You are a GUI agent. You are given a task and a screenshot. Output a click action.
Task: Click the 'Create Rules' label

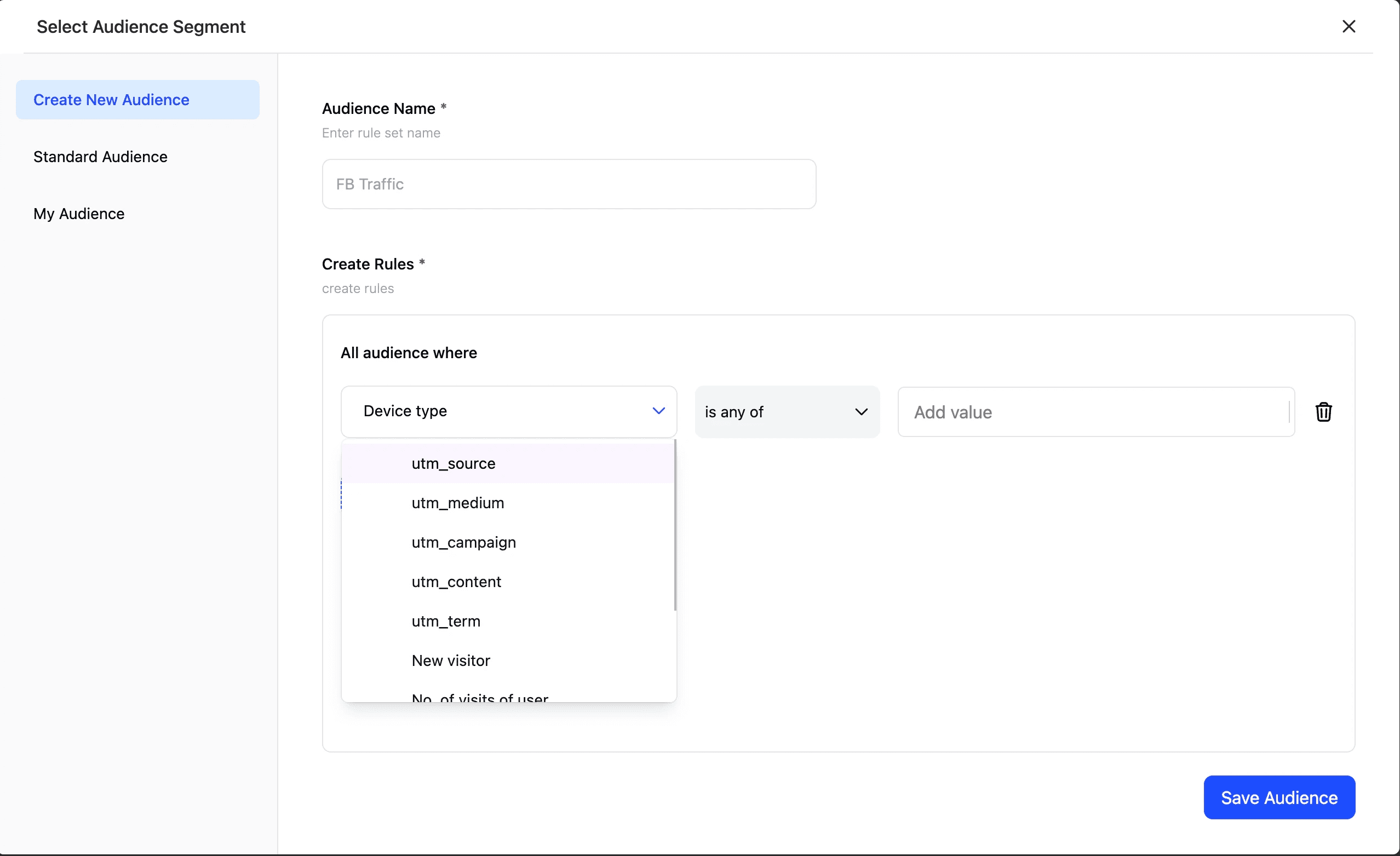[368, 264]
